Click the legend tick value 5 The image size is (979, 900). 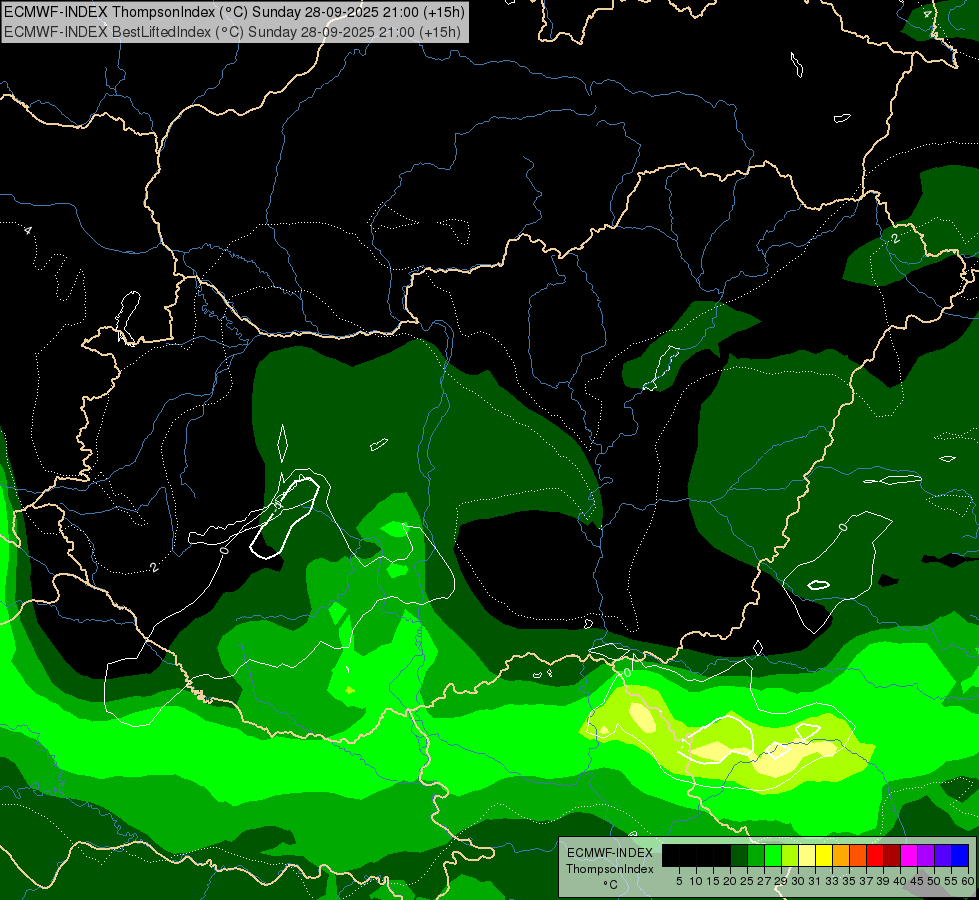click(x=679, y=881)
